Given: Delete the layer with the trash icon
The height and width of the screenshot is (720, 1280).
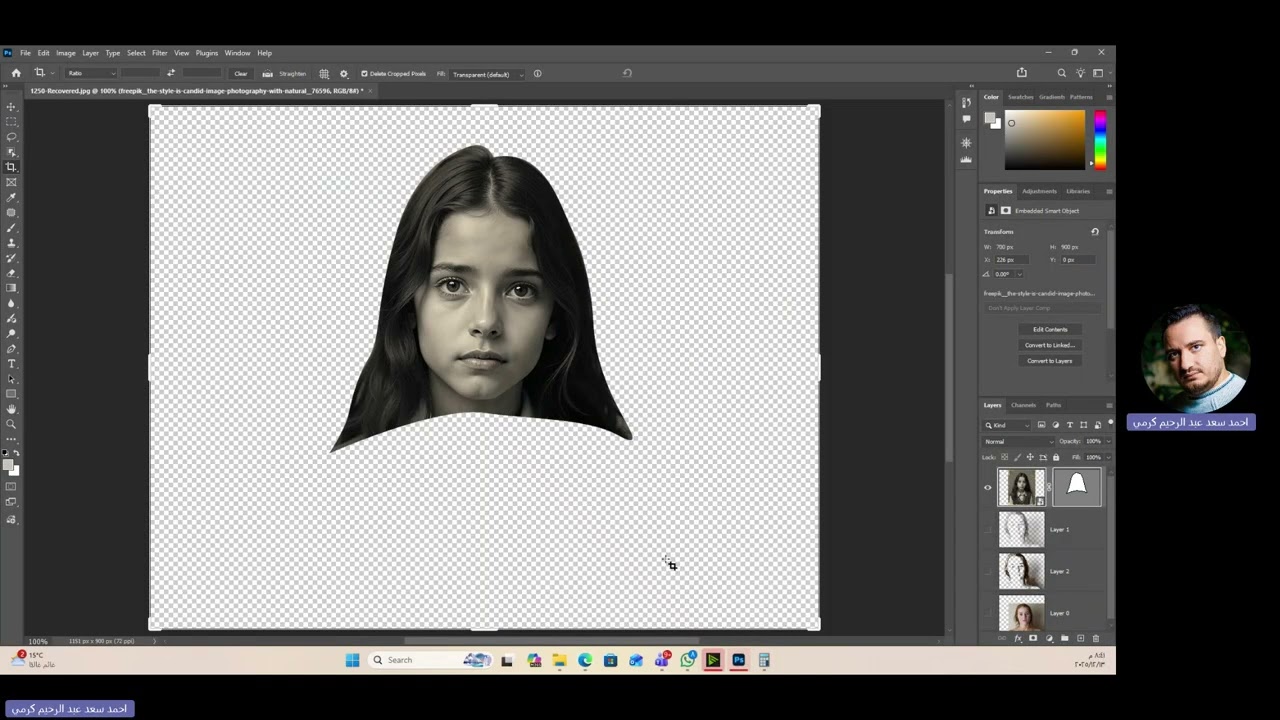Looking at the screenshot, I should tap(1096, 638).
